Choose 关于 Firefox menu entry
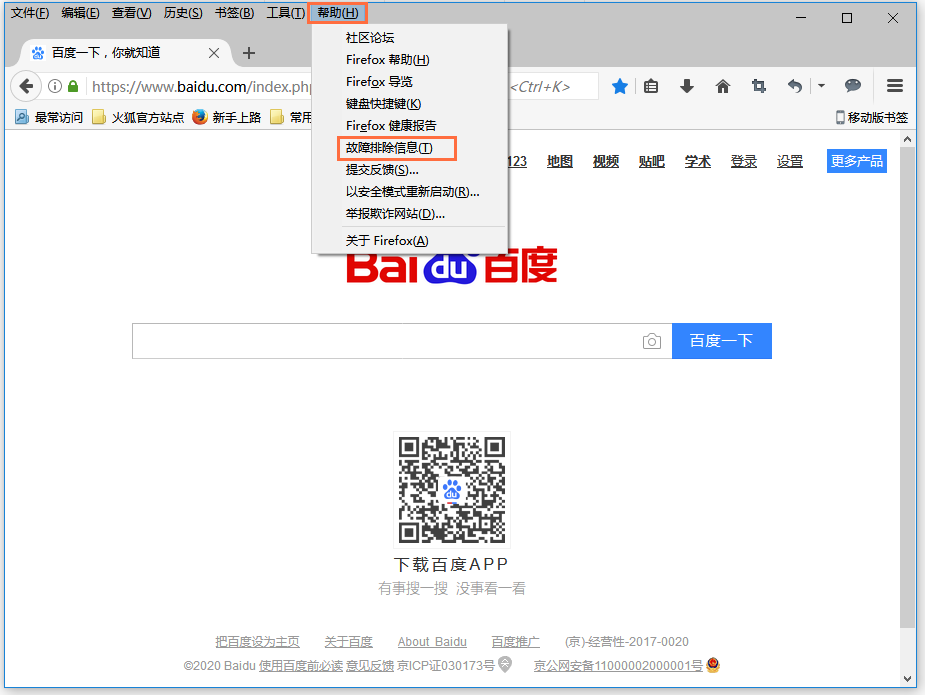The width and height of the screenshot is (925, 695). 387,241
